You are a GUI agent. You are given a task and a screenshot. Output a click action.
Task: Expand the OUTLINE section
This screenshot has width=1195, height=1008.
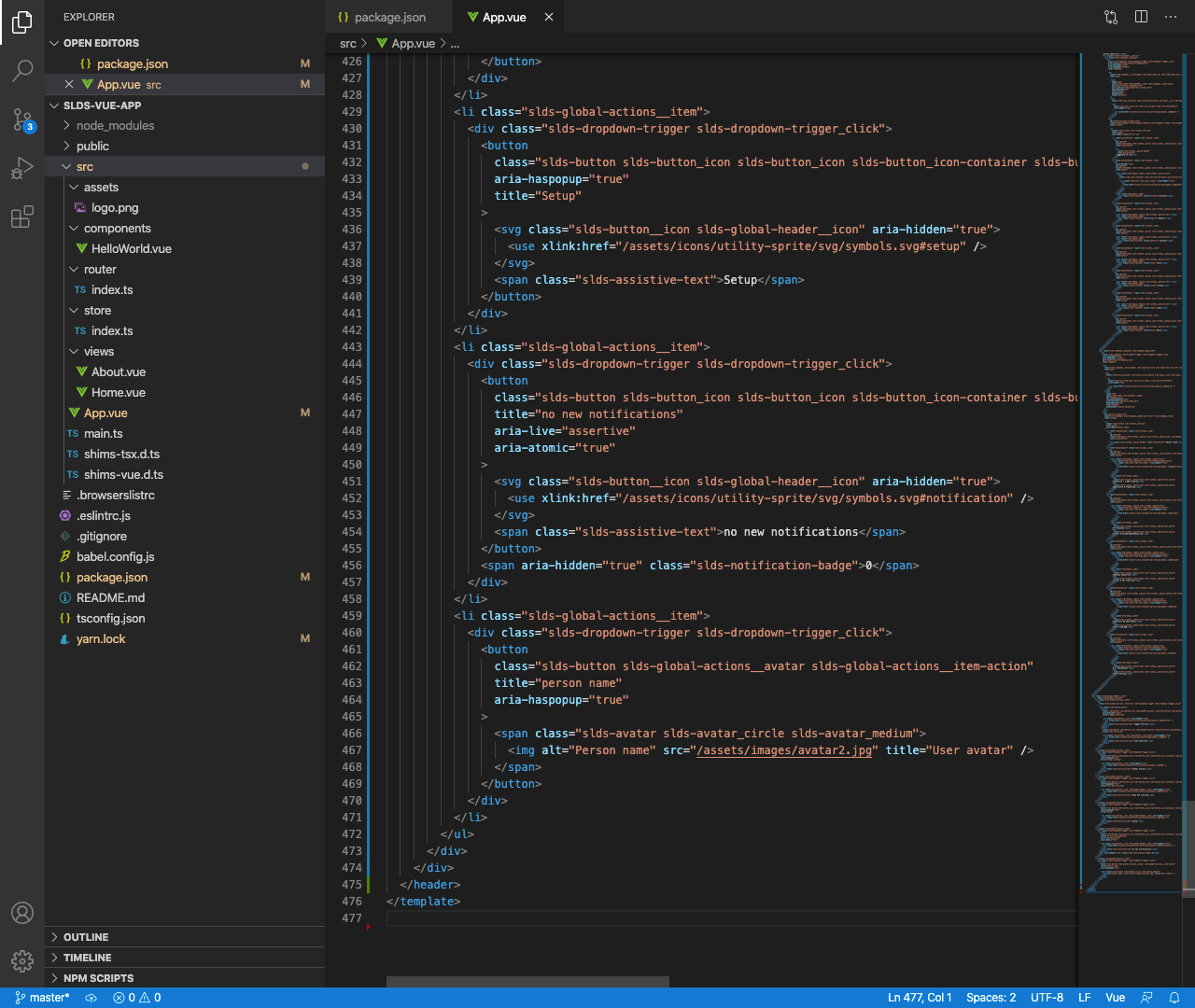pyautogui.click(x=86, y=937)
